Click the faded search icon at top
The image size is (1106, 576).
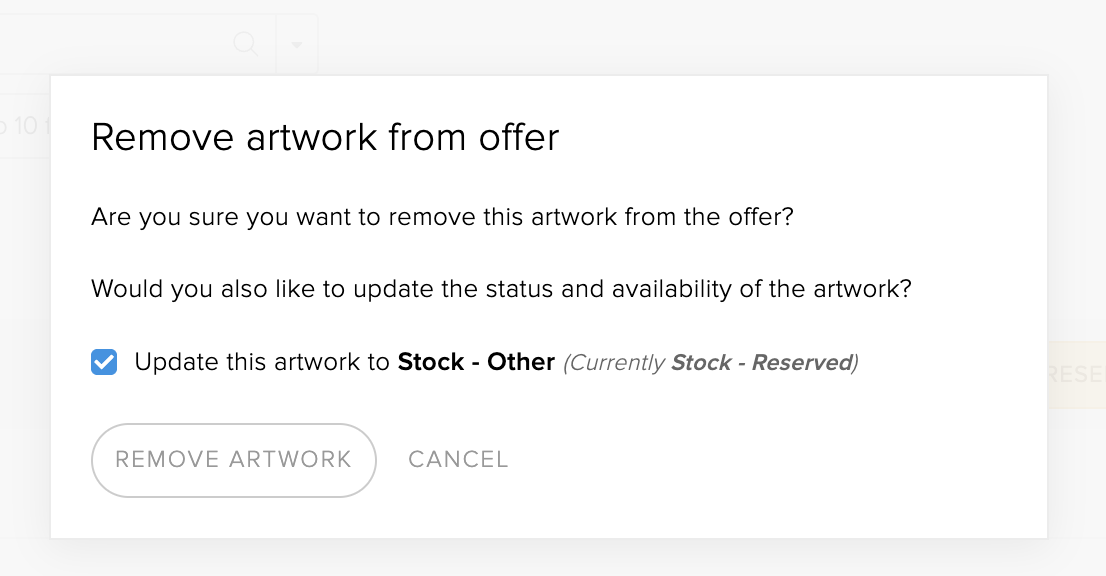[x=245, y=44]
